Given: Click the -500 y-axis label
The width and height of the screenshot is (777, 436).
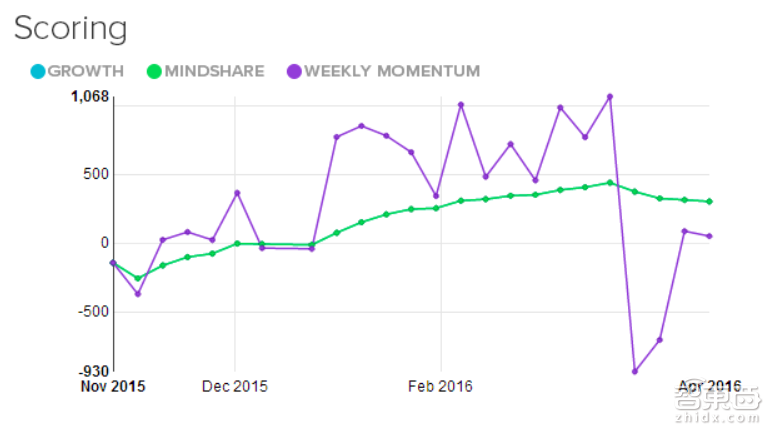Looking at the screenshot, I should 90,312.
